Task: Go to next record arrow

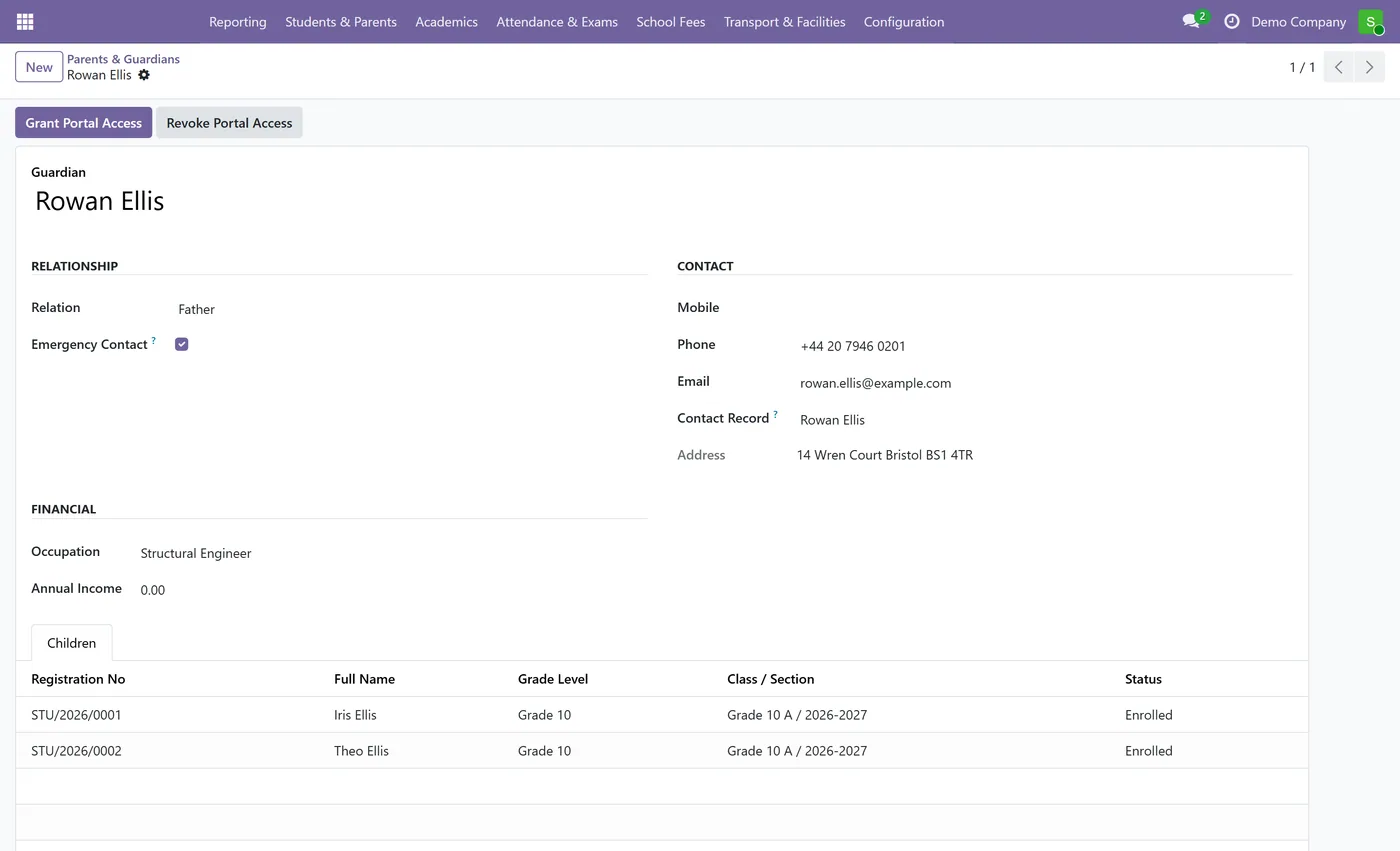Action: tap(1369, 67)
